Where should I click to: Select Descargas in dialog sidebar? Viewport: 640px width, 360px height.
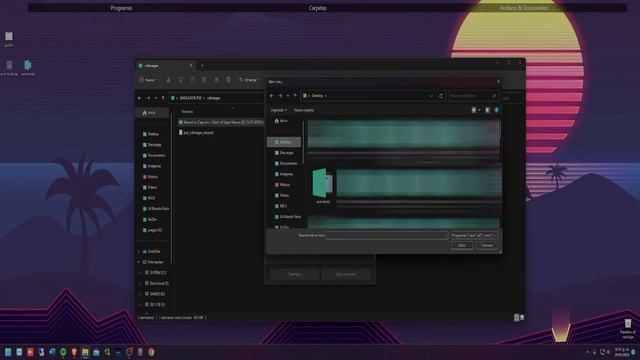pyautogui.click(x=284, y=153)
